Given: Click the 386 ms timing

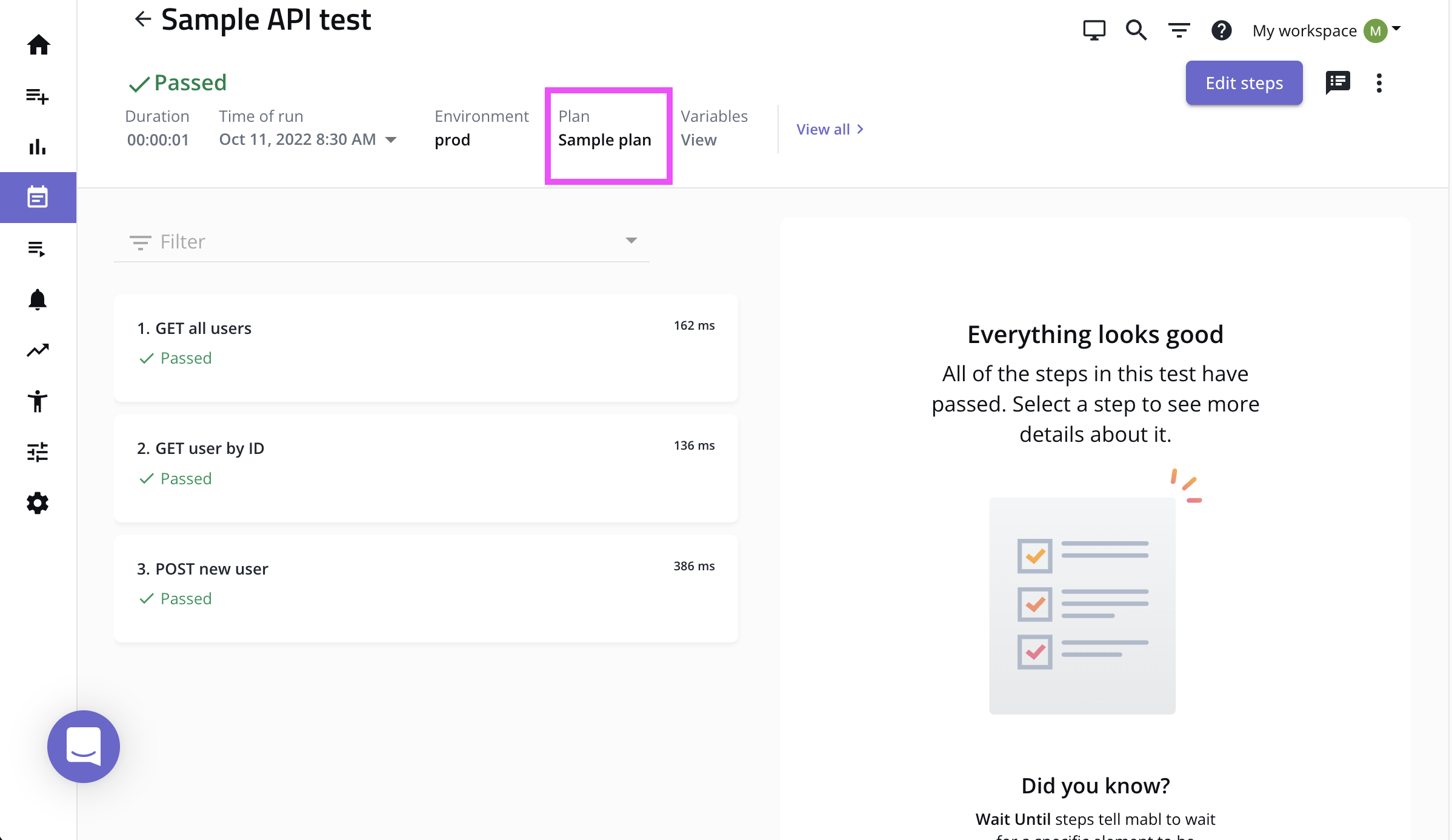Looking at the screenshot, I should coord(694,566).
